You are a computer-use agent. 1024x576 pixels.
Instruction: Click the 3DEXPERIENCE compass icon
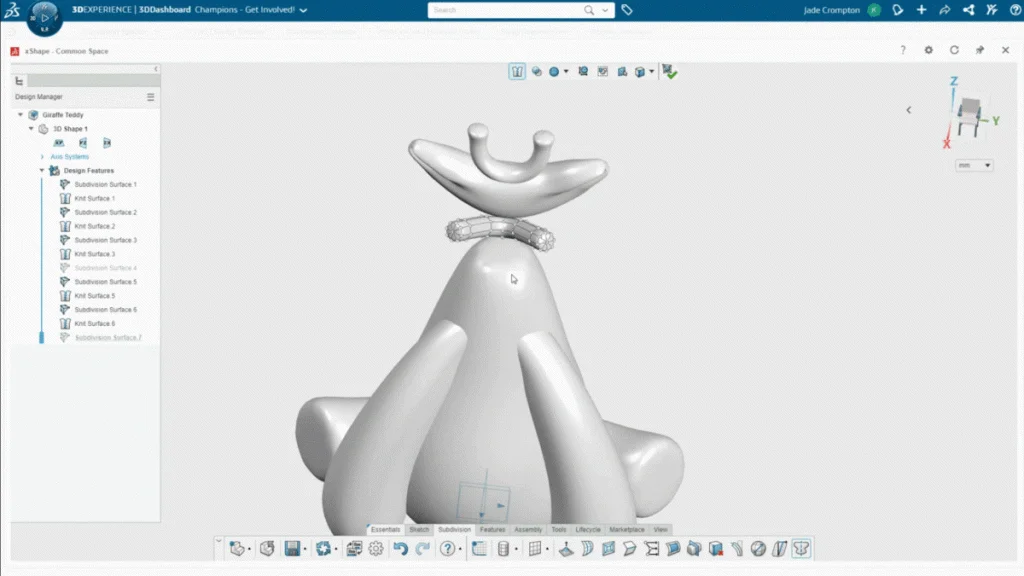point(44,17)
